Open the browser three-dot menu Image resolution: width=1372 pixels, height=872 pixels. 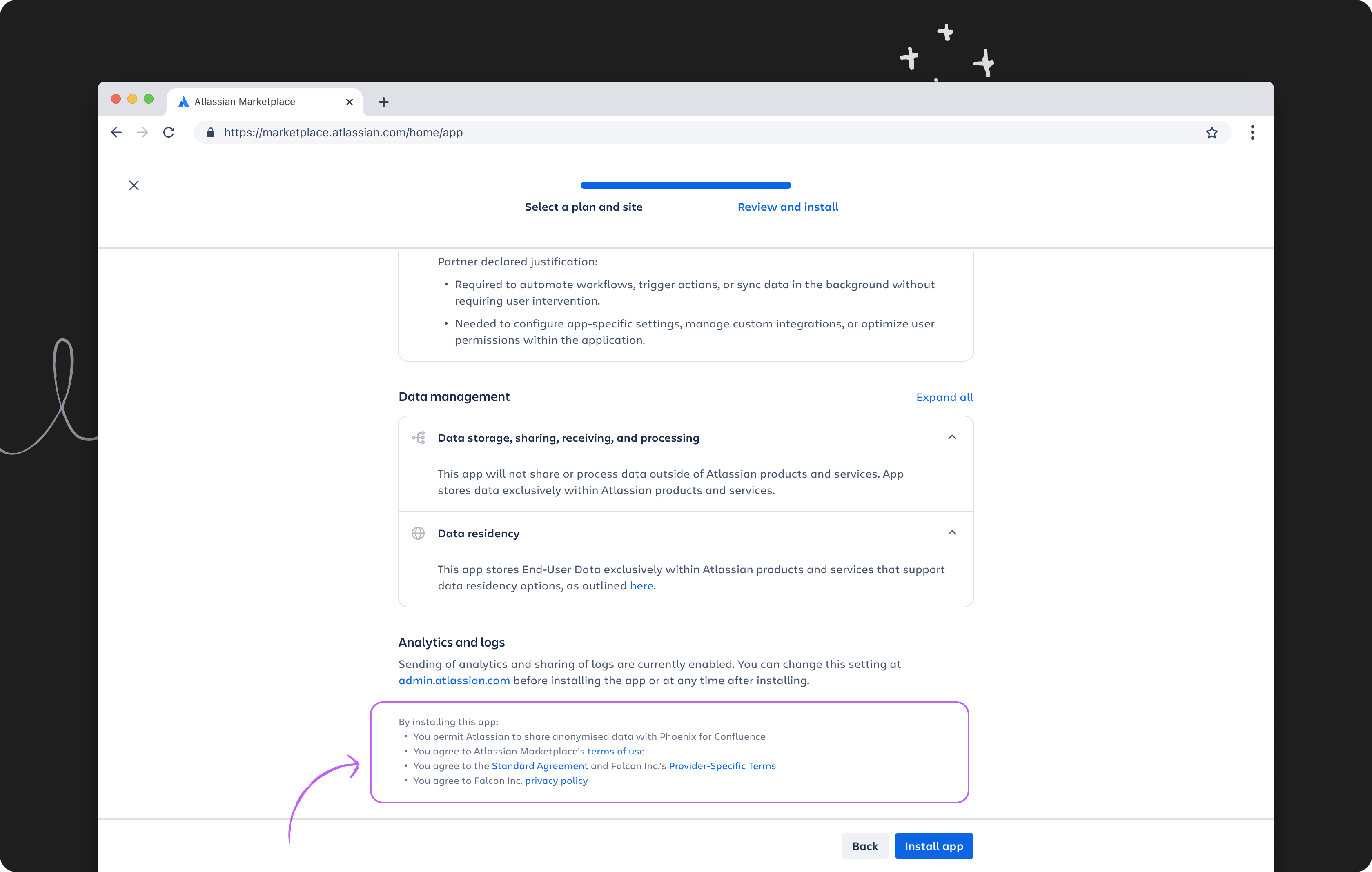click(x=1252, y=132)
